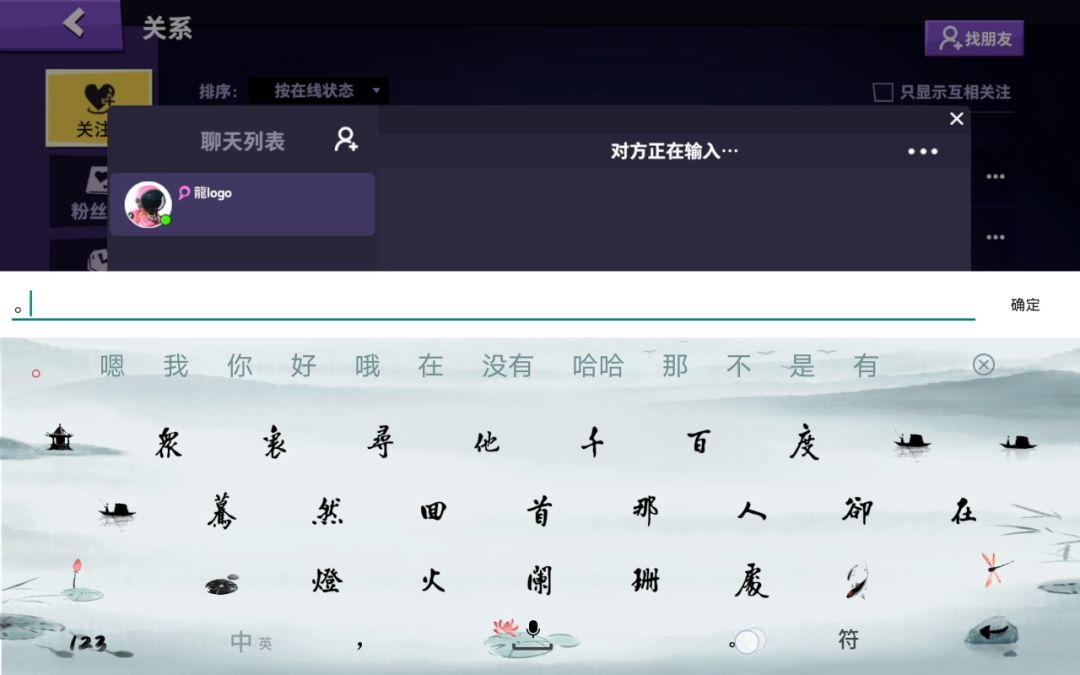This screenshot has height=675, width=1080.
Task: Tap the 回 calligraphy key
Action: tap(433, 511)
